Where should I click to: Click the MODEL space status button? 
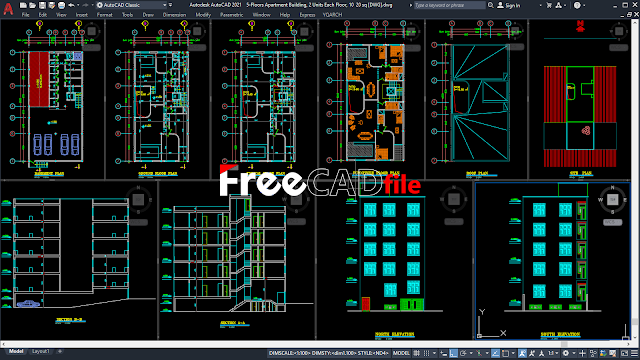pyautogui.click(x=401, y=353)
